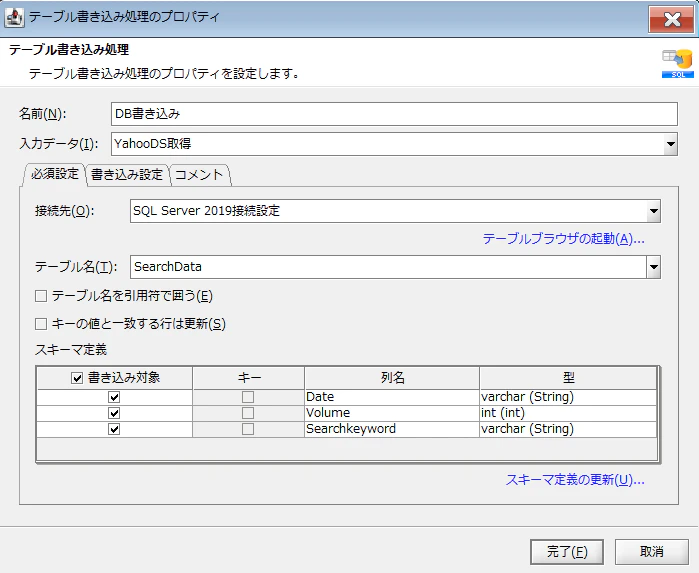Click the SQL table write icon
This screenshot has width=699, height=573.
pyautogui.click(x=678, y=64)
